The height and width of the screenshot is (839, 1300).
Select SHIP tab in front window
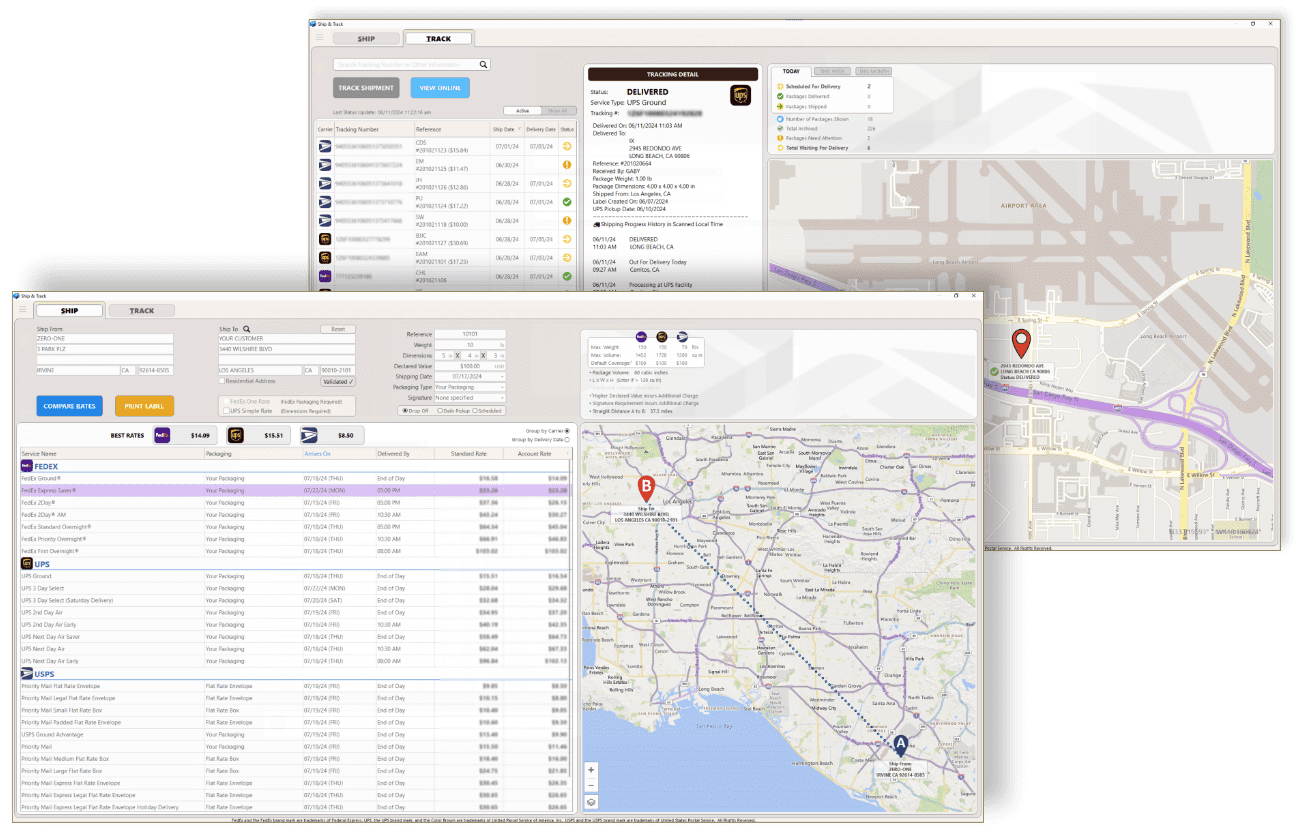point(69,311)
